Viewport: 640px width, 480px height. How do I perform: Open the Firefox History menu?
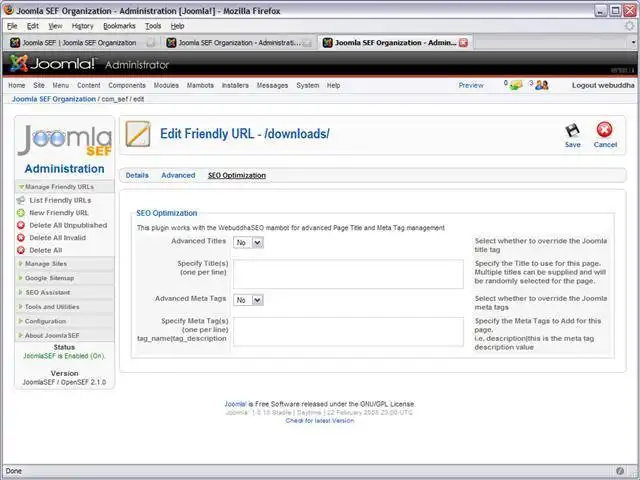point(82,26)
